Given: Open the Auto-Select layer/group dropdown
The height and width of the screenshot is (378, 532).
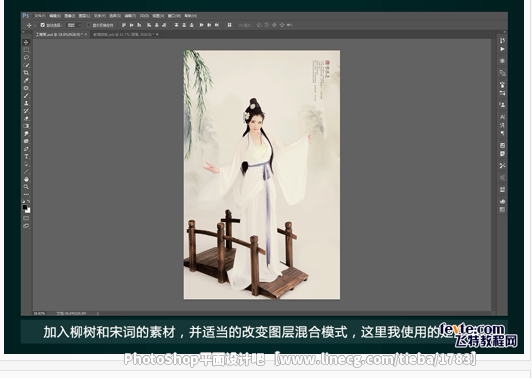Looking at the screenshot, I should tap(74, 25).
